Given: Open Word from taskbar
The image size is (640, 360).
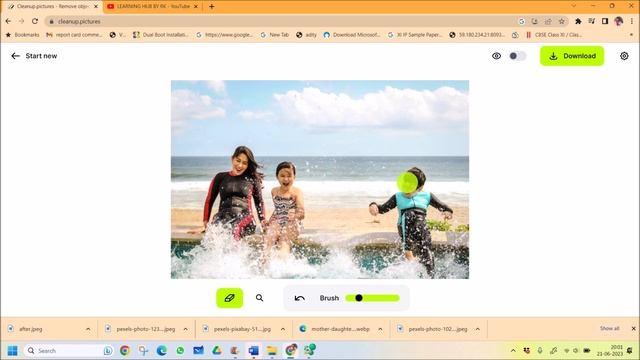Looking at the screenshot, I should coord(253,351).
